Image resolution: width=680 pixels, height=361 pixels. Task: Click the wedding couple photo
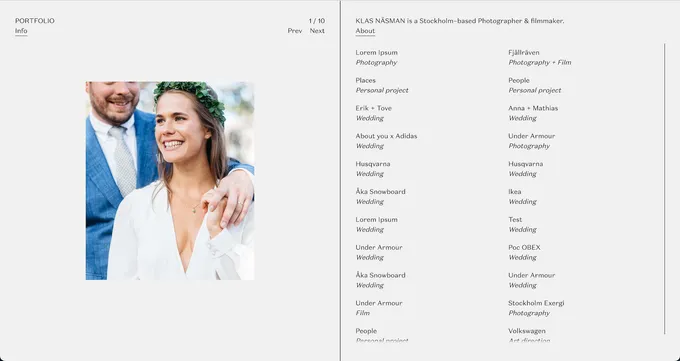(x=170, y=180)
